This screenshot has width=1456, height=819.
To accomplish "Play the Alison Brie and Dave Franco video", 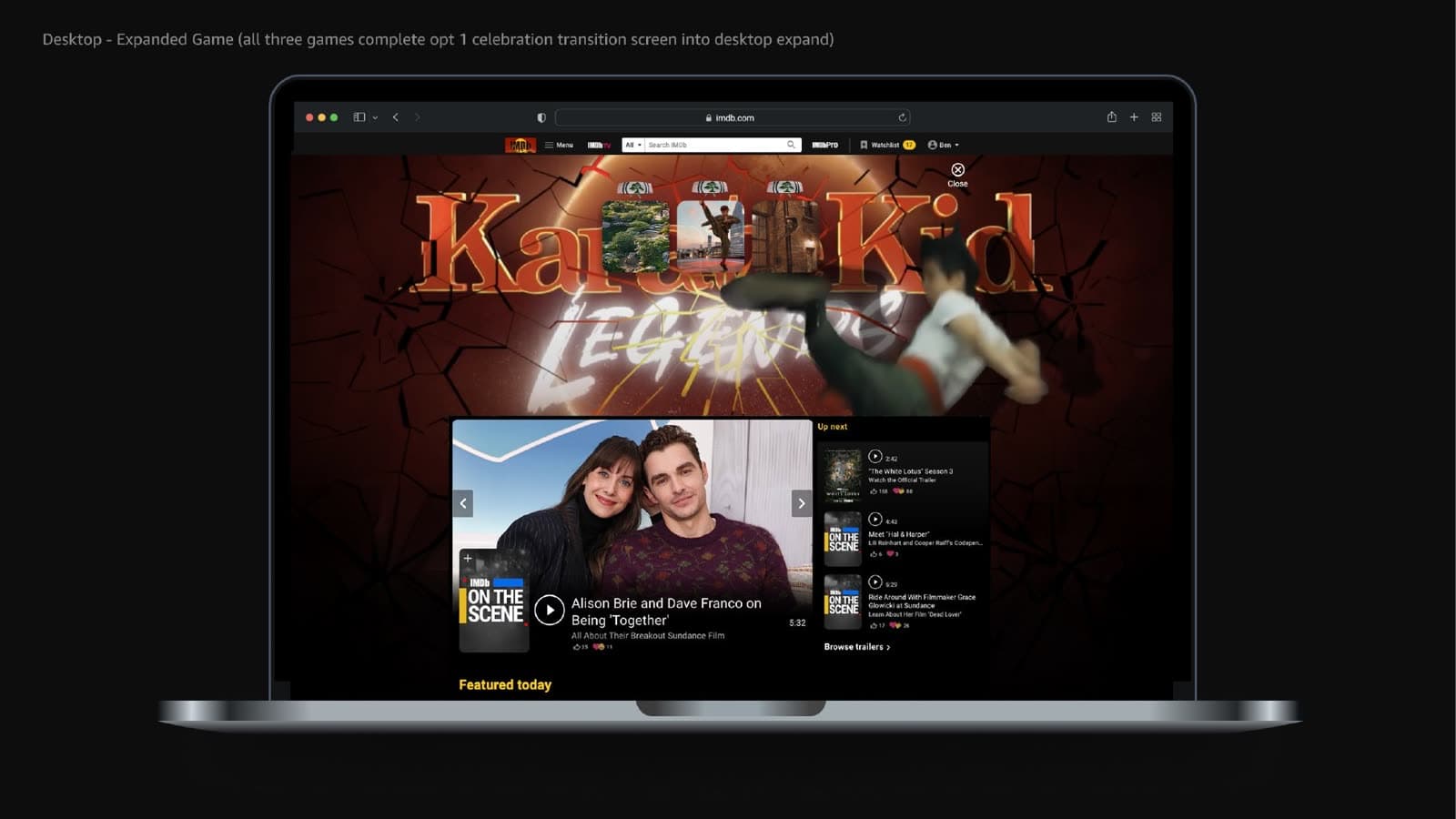I will point(549,611).
